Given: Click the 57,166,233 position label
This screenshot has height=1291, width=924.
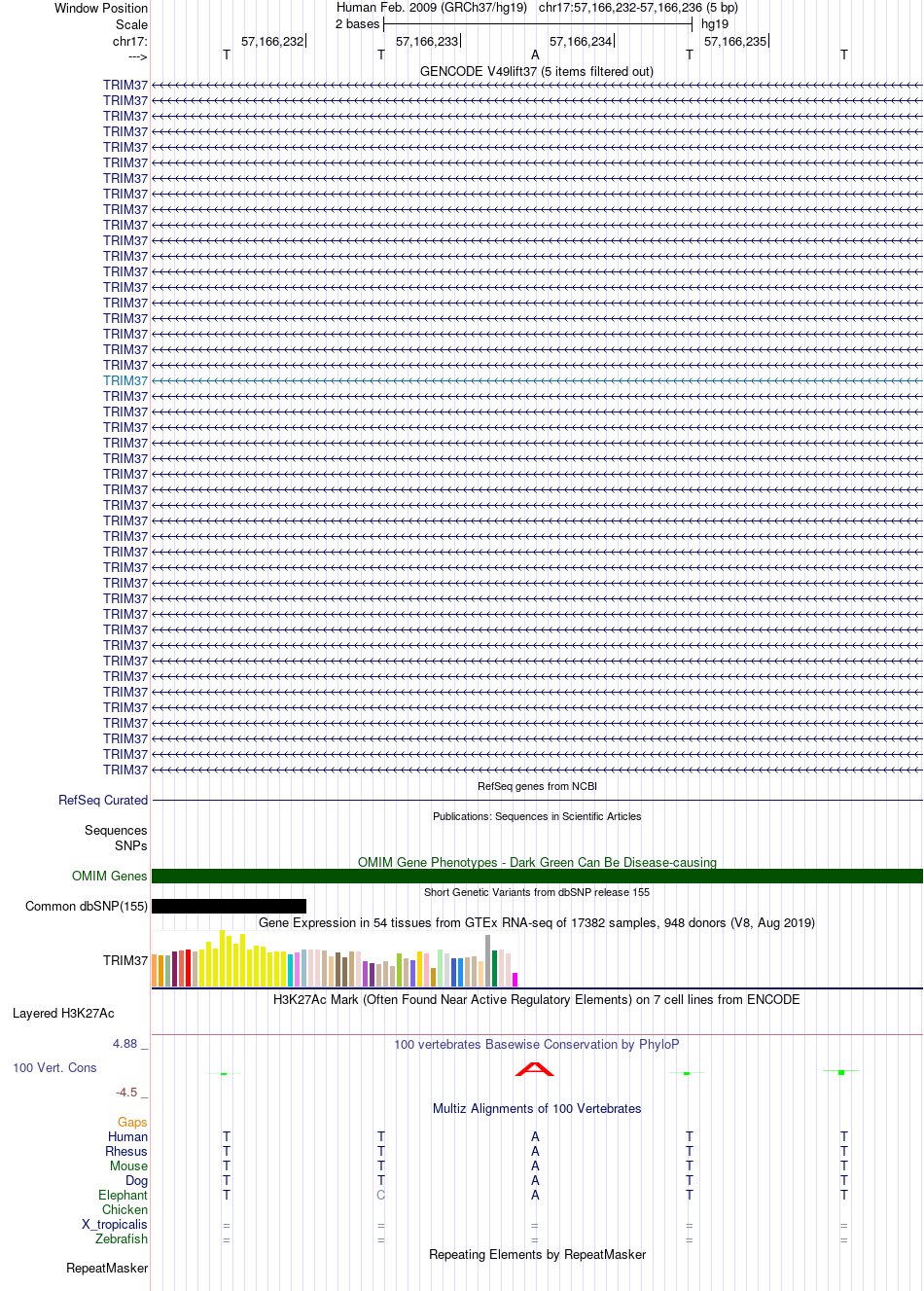Looking at the screenshot, I should pyautogui.click(x=427, y=41).
